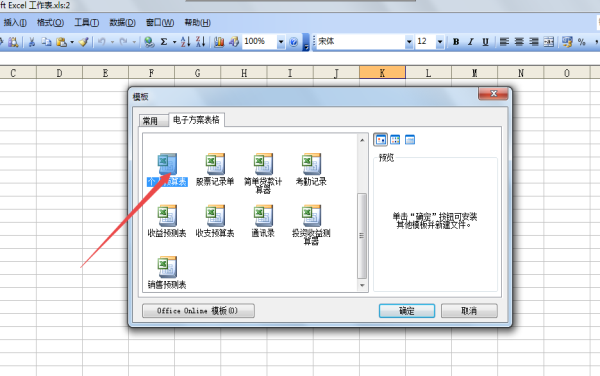Click the Paste clipboard icon
Viewport: 600px width, 376px height.
coord(61,42)
